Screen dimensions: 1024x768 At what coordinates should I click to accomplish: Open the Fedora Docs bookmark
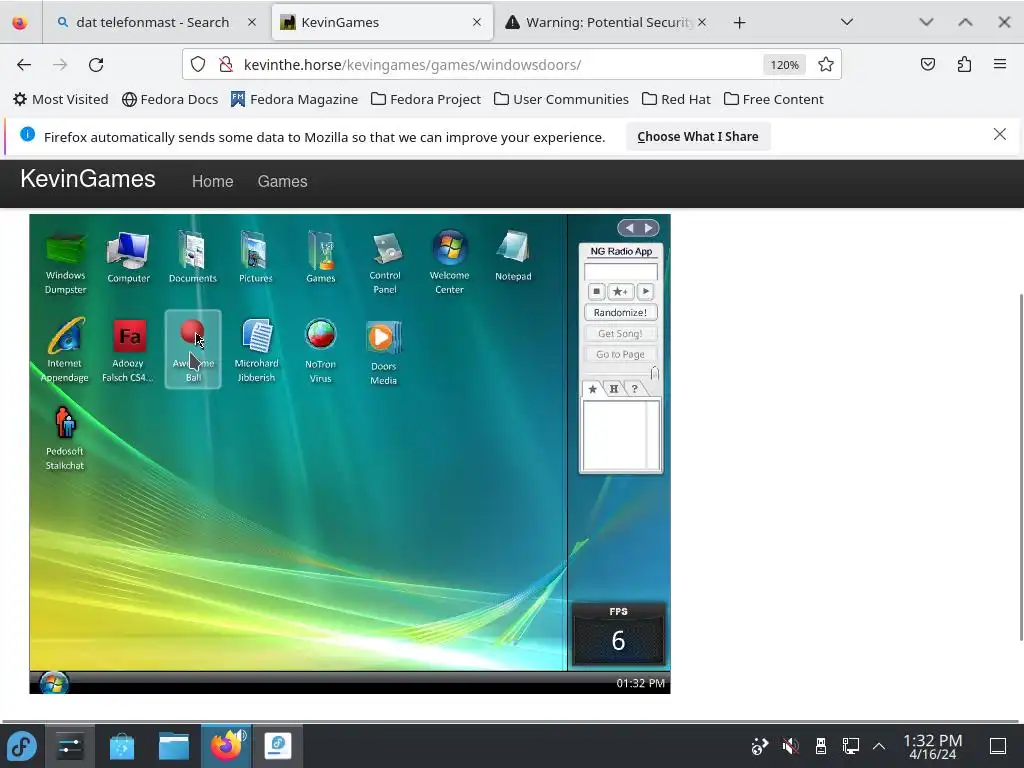170,99
